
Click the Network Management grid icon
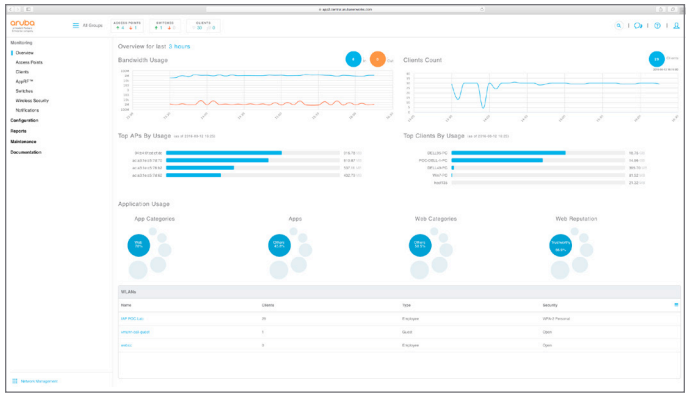(15, 381)
